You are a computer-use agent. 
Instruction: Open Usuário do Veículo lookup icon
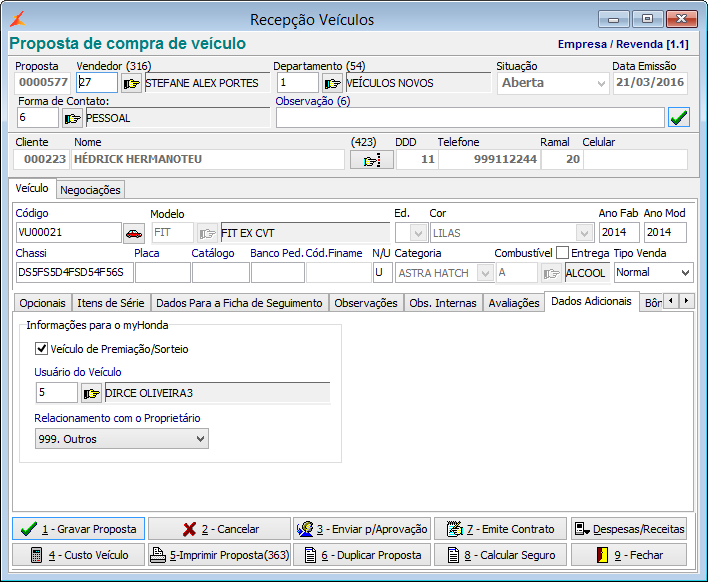click(x=91, y=393)
